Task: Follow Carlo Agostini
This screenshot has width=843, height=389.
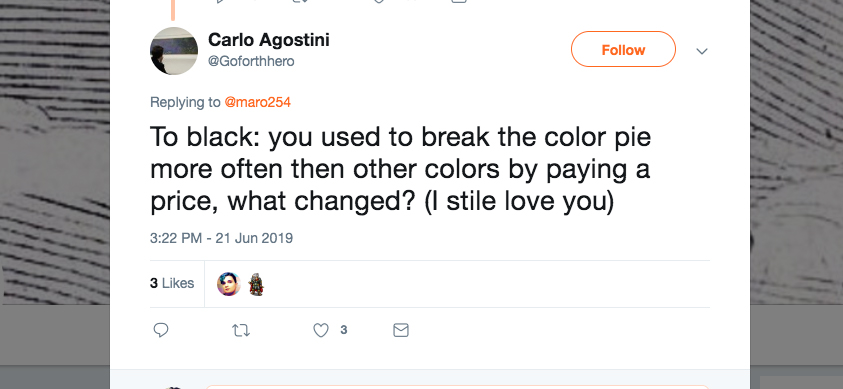Action: 623,49
